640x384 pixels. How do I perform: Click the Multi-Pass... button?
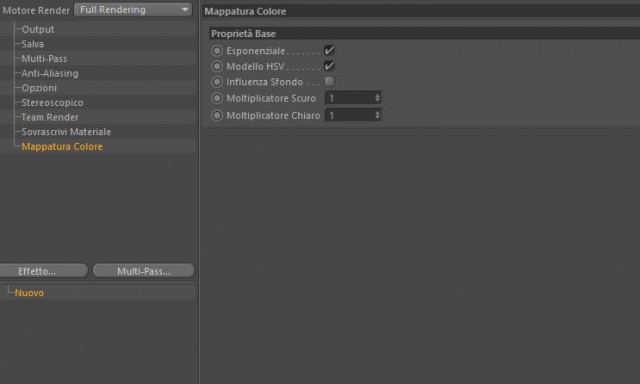click(x=144, y=271)
